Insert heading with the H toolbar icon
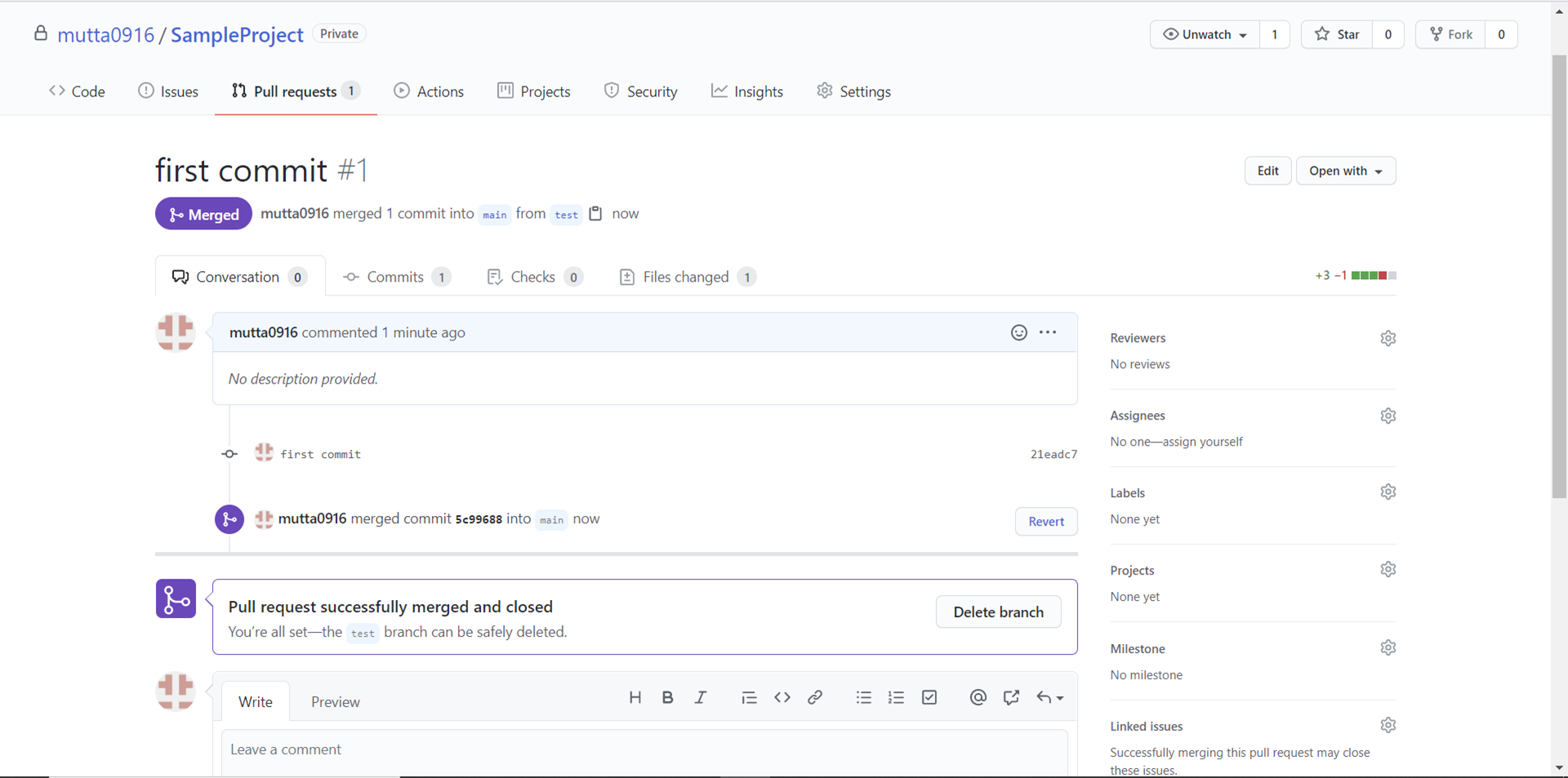 click(x=635, y=697)
